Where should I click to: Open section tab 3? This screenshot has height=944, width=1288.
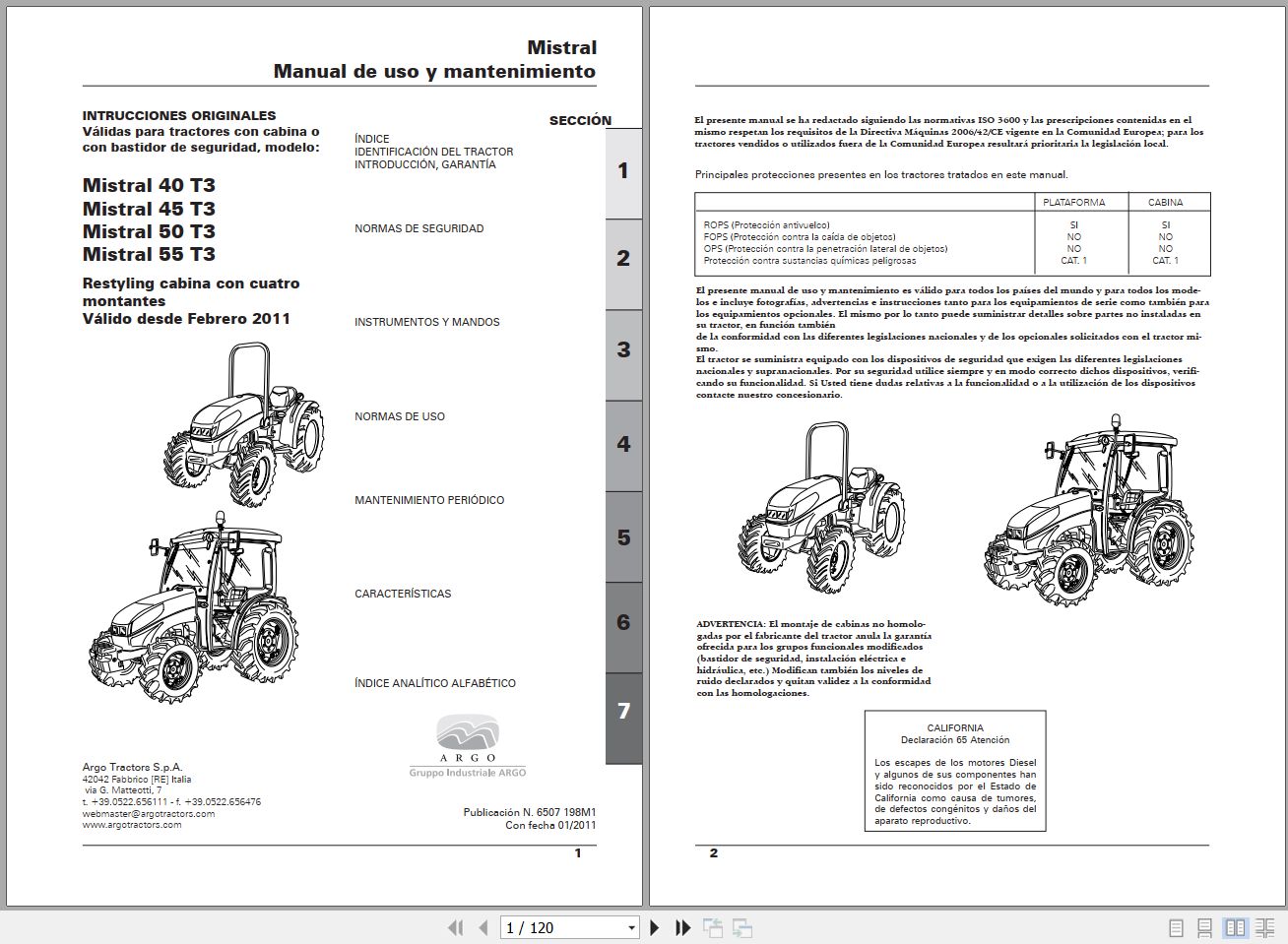623,354
